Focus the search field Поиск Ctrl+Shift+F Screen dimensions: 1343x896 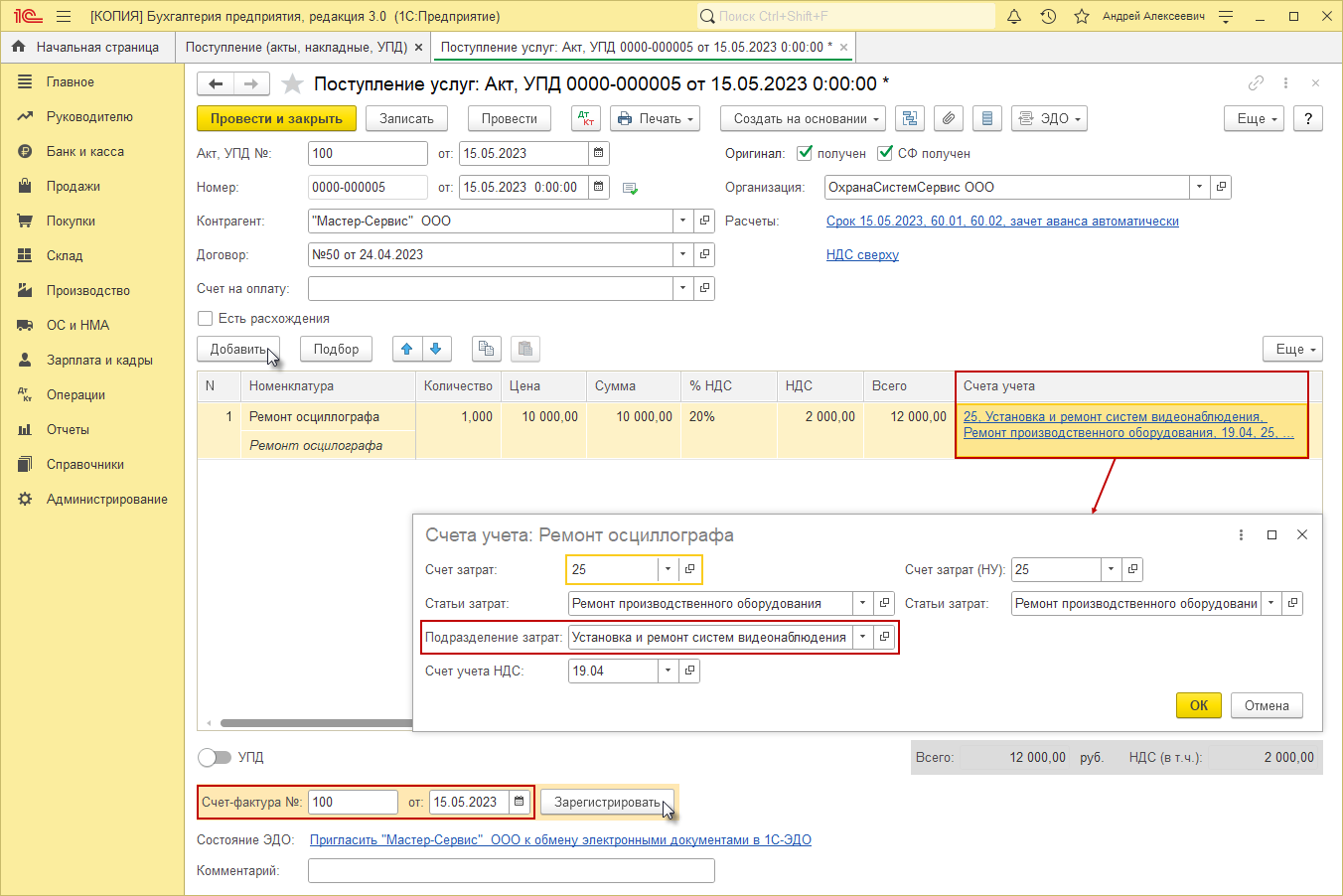845,16
